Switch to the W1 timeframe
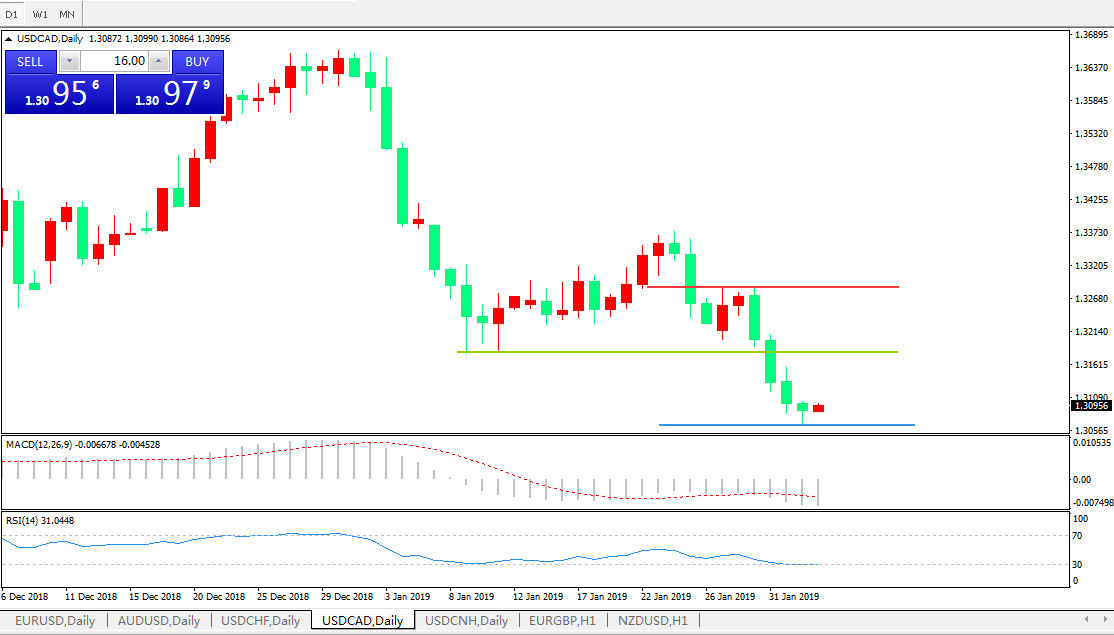1114x635 pixels. (40, 14)
